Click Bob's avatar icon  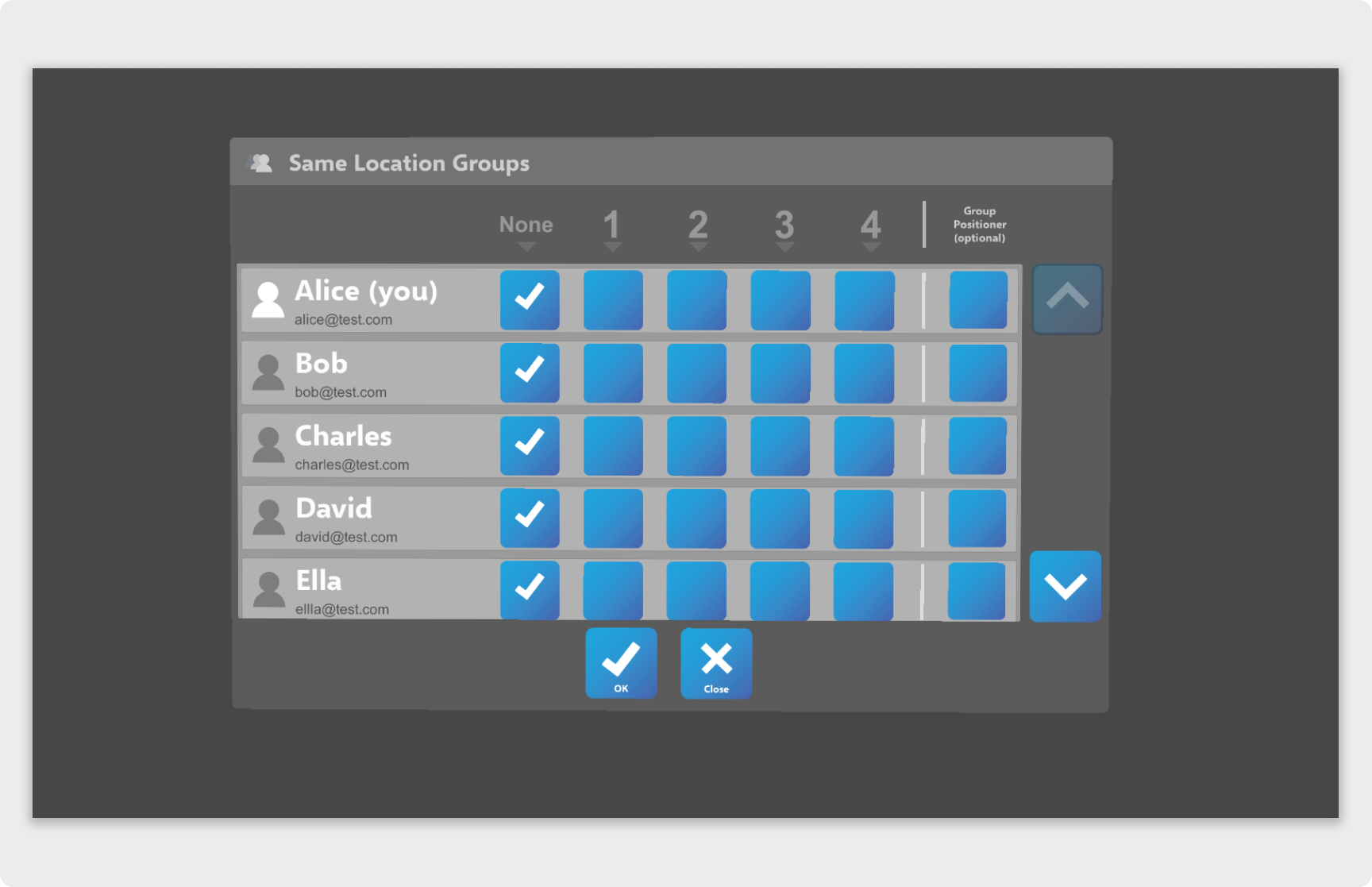point(268,372)
